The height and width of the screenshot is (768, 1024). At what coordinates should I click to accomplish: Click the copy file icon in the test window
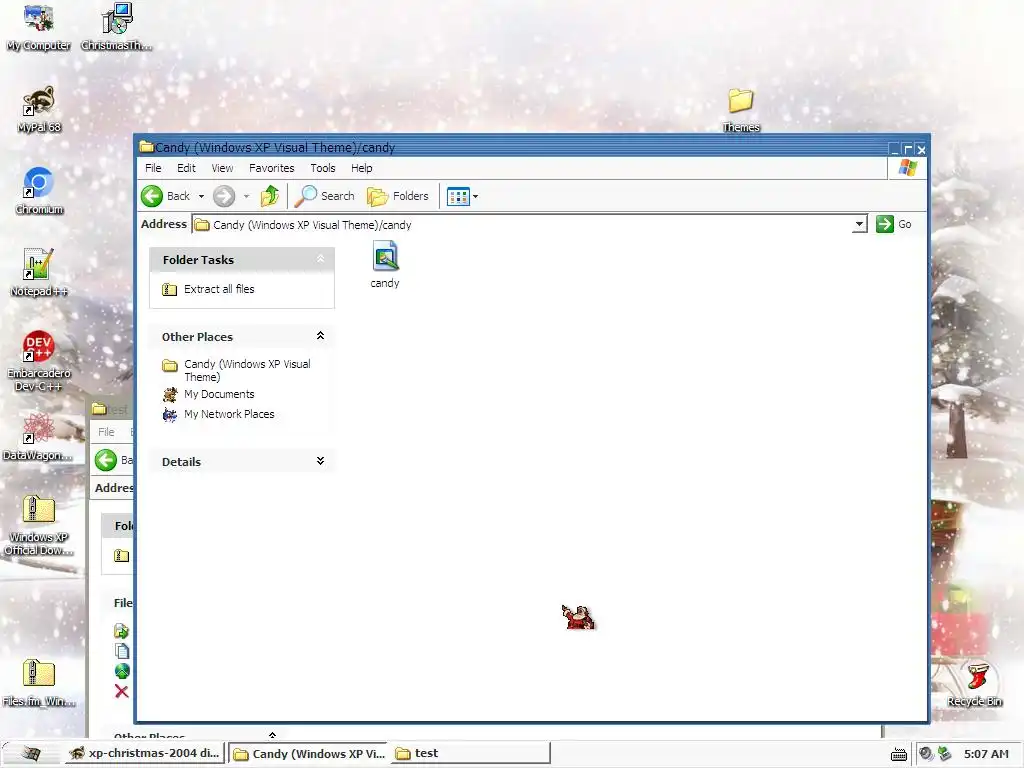point(121,650)
